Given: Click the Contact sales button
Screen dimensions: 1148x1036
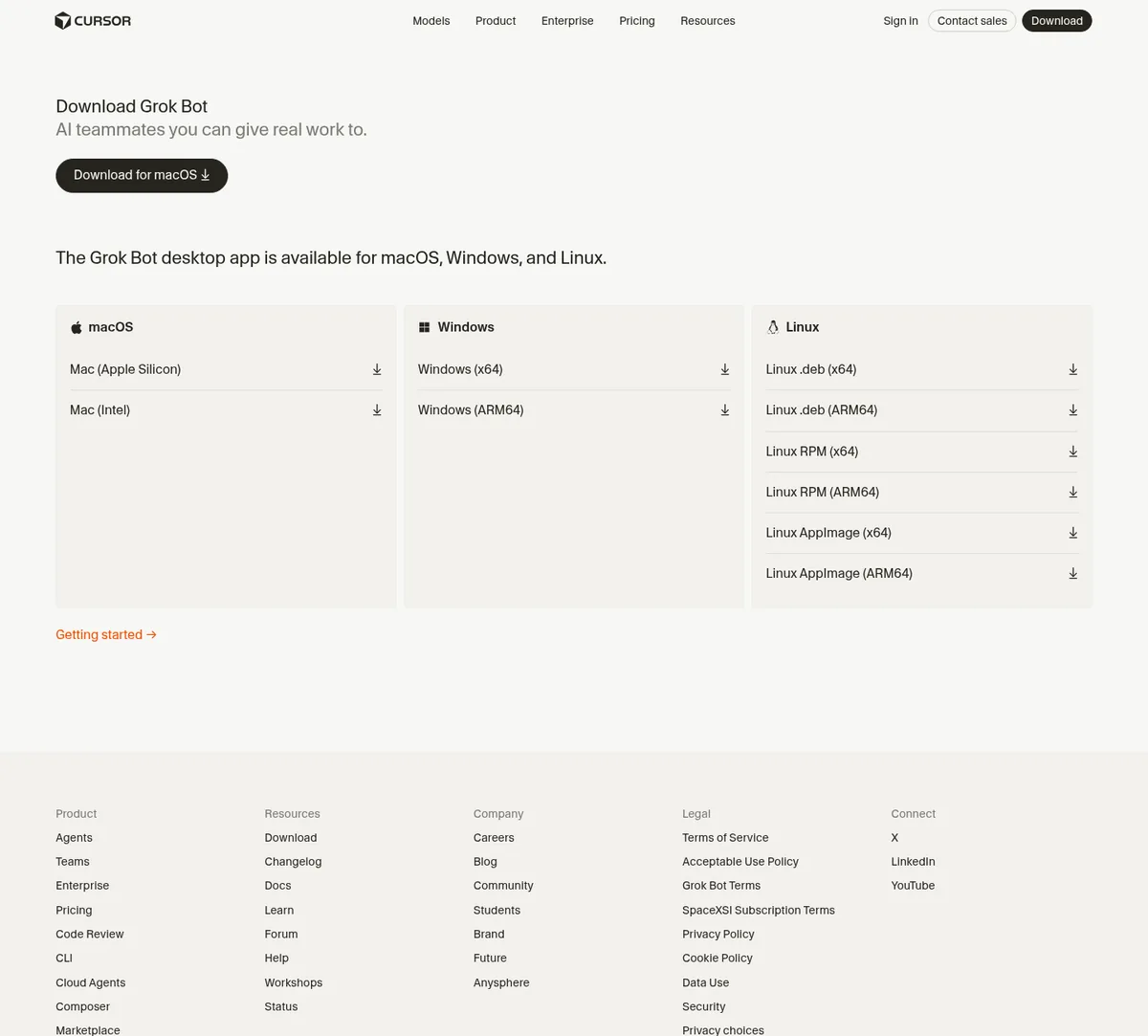Looking at the screenshot, I should click(x=972, y=21).
